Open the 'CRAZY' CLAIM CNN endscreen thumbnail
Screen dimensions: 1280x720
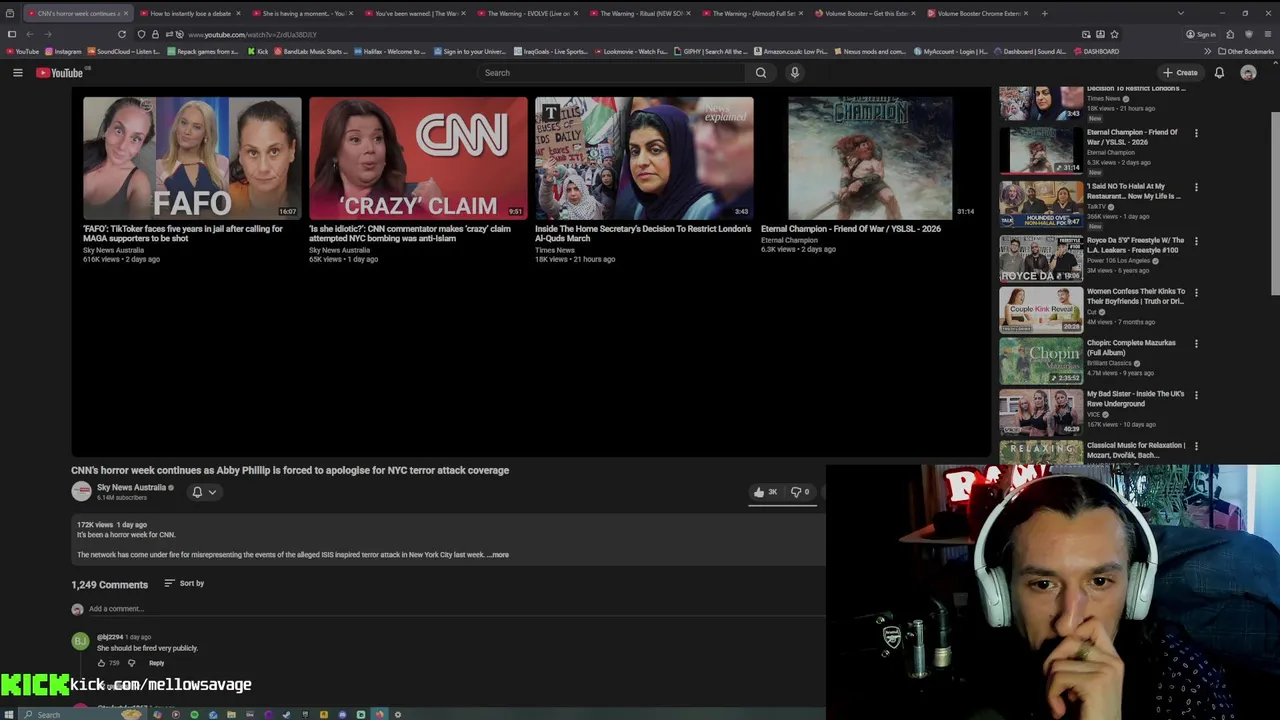tap(418, 158)
